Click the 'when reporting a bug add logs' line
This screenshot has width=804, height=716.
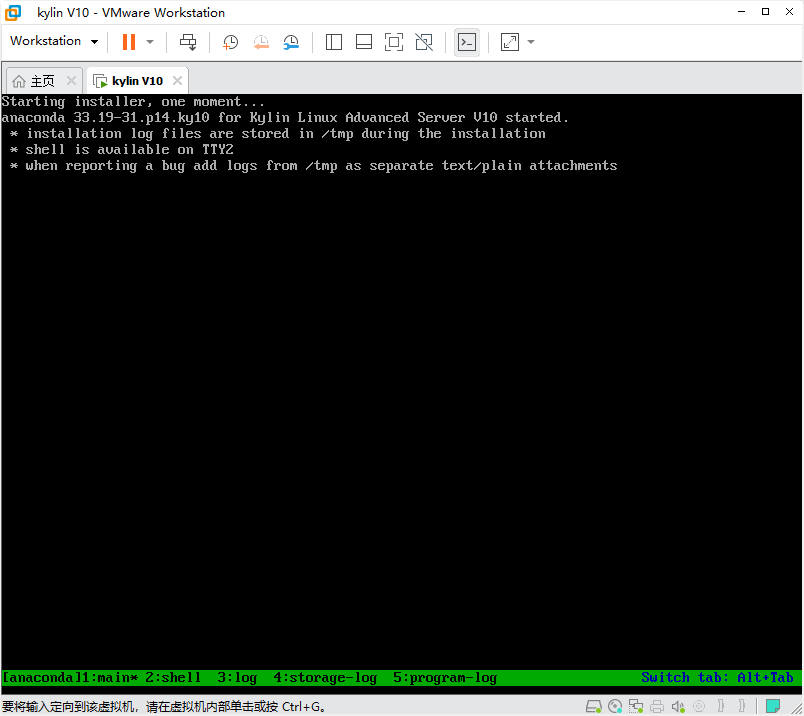coord(314,166)
